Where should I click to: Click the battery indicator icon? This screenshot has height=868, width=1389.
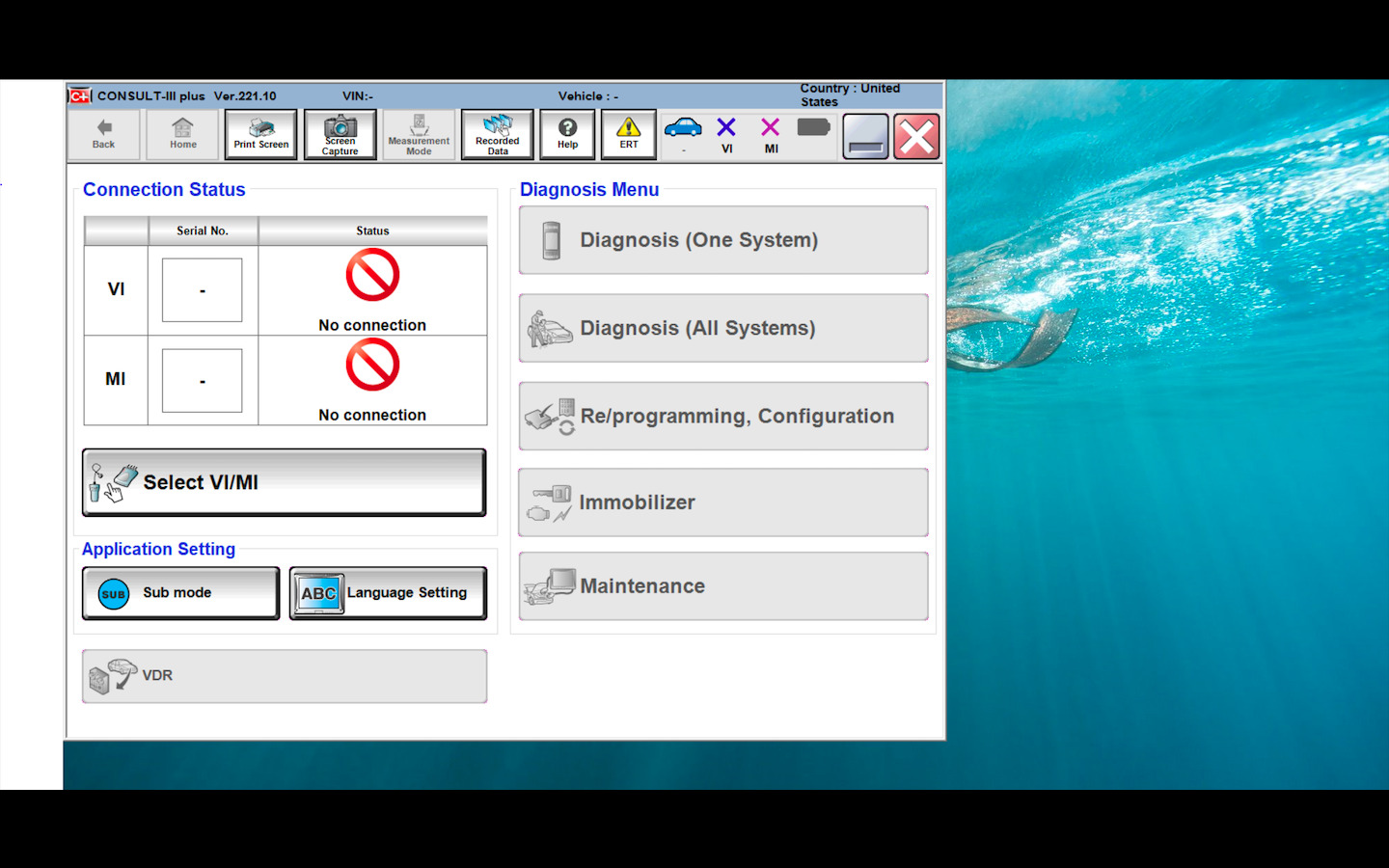(814, 127)
